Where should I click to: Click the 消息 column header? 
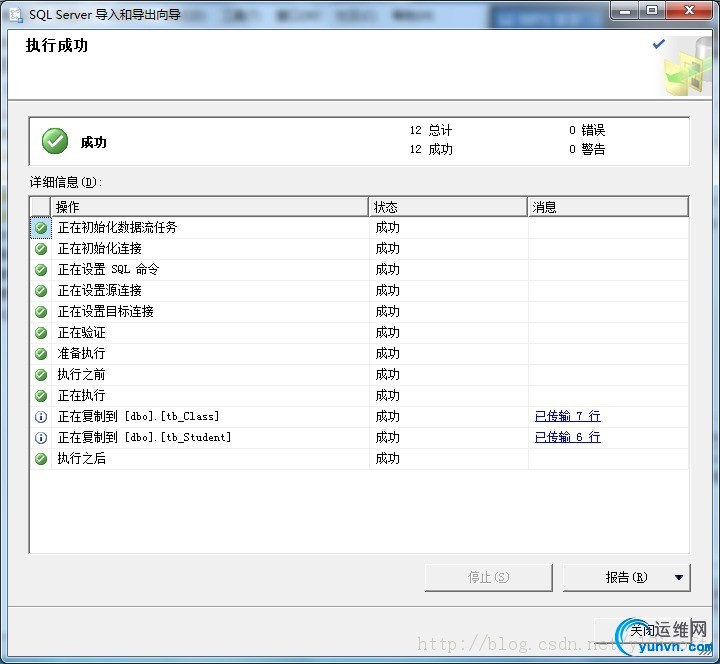(608, 207)
